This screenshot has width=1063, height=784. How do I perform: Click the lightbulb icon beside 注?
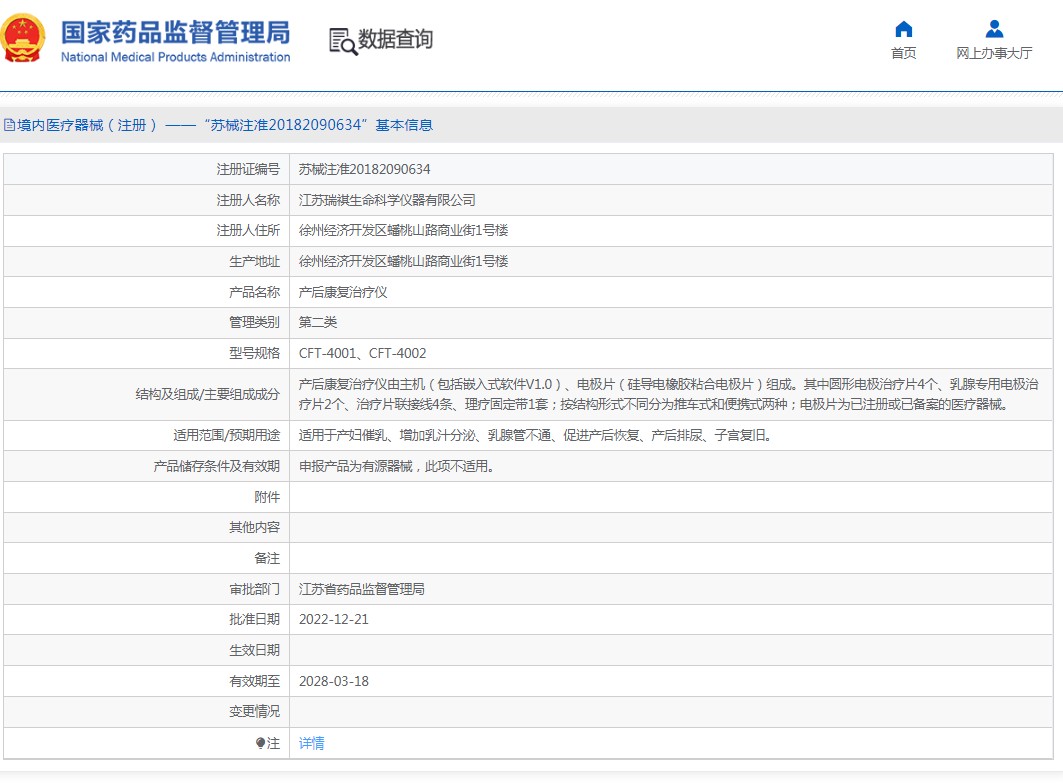tap(260, 743)
